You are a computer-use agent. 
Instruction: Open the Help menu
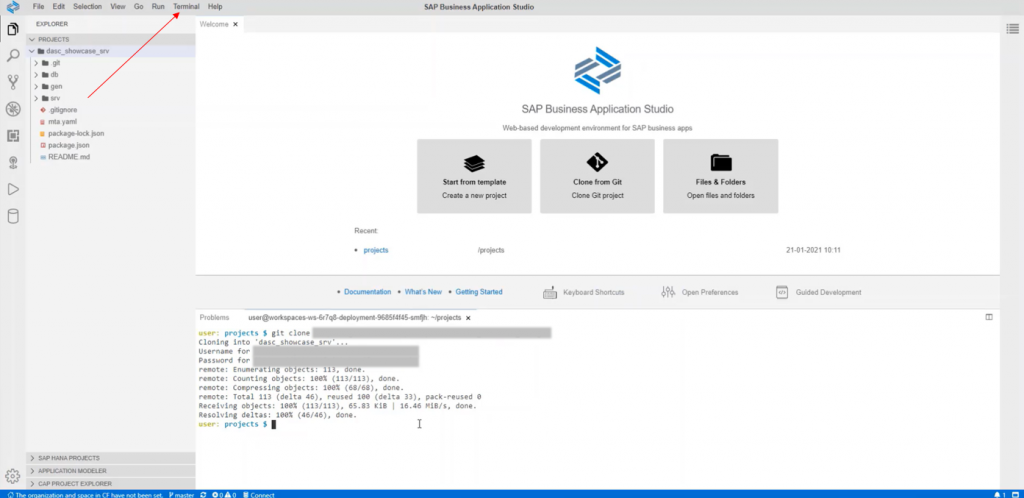(x=215, y=7)
